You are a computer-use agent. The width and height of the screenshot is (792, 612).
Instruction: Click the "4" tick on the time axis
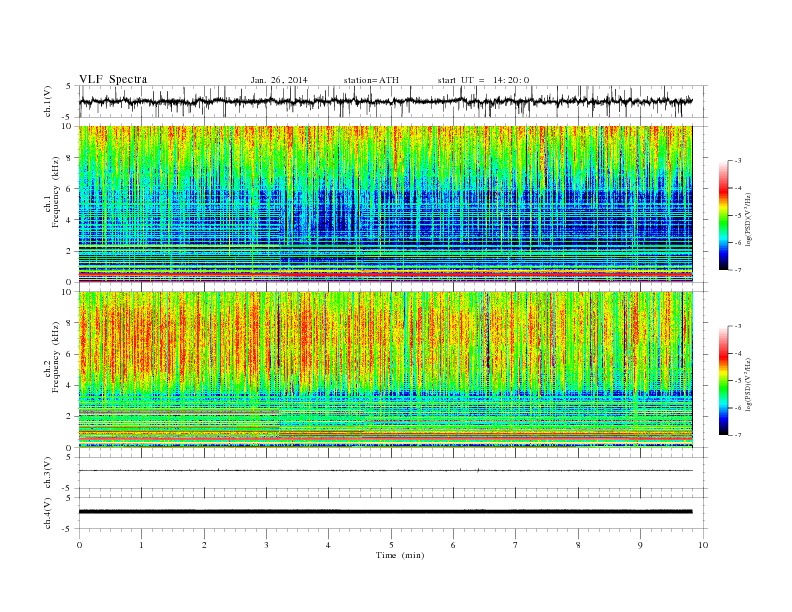[x=328, y=545]
